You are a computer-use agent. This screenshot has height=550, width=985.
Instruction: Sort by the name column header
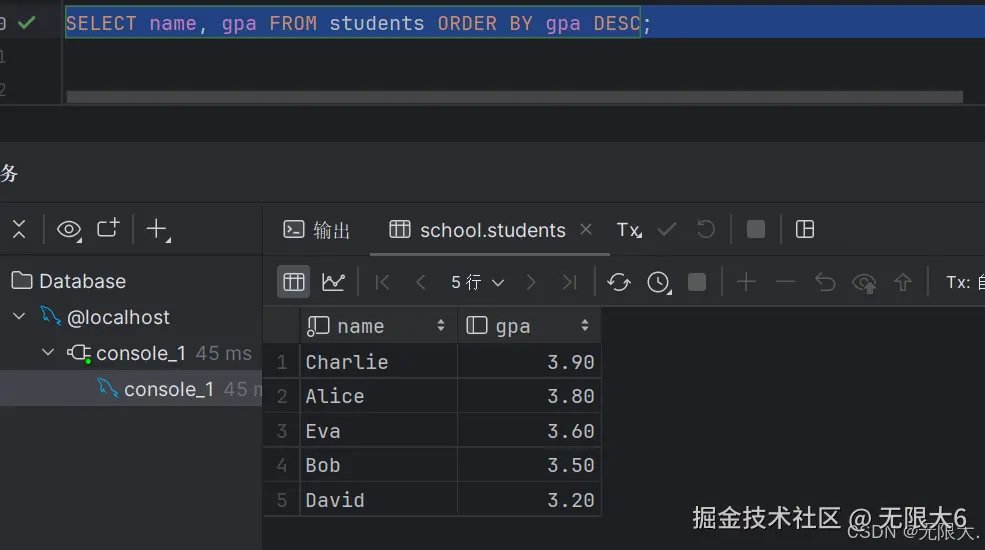pos(379,325)
